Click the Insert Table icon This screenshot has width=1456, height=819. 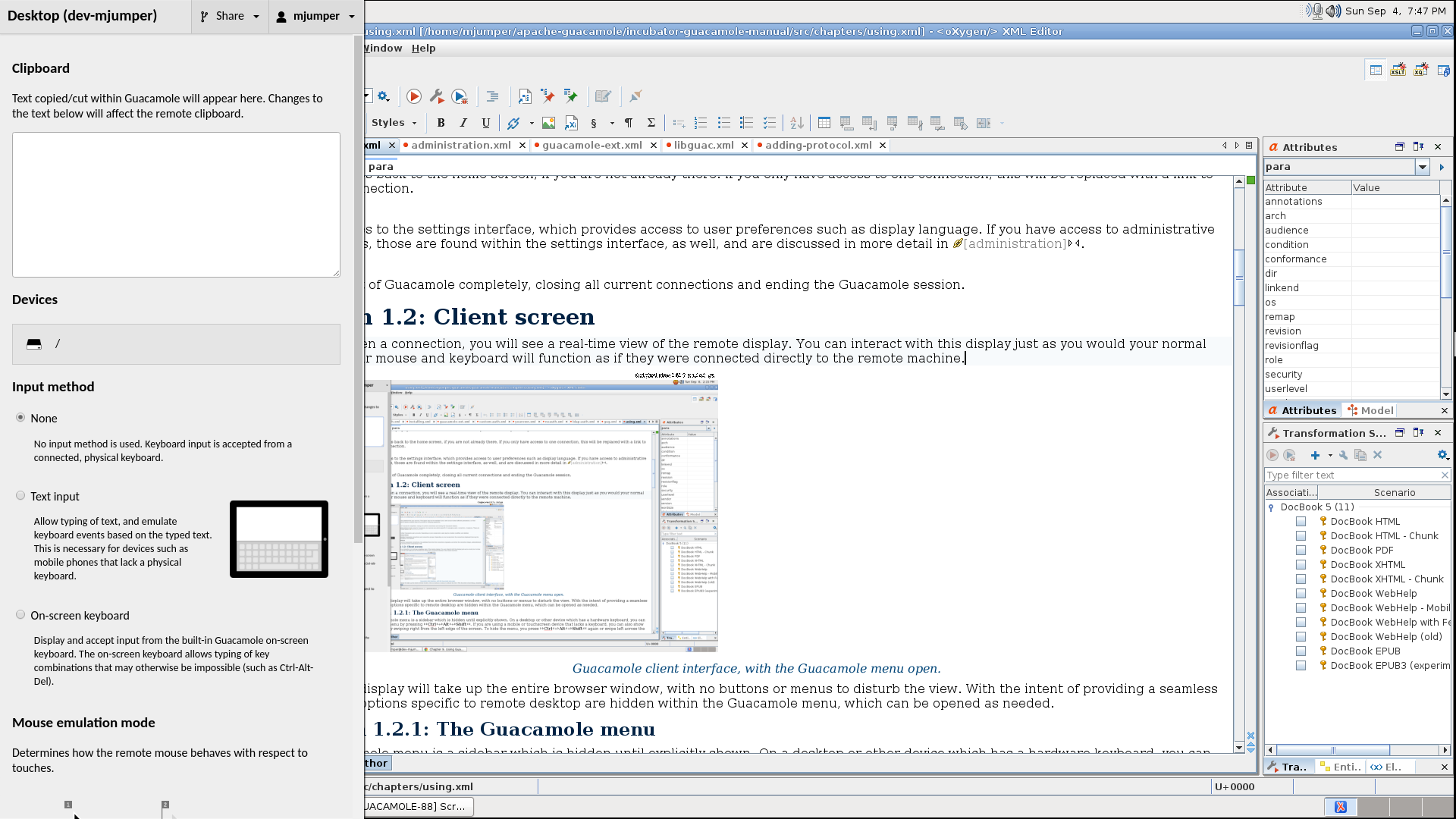824,123
